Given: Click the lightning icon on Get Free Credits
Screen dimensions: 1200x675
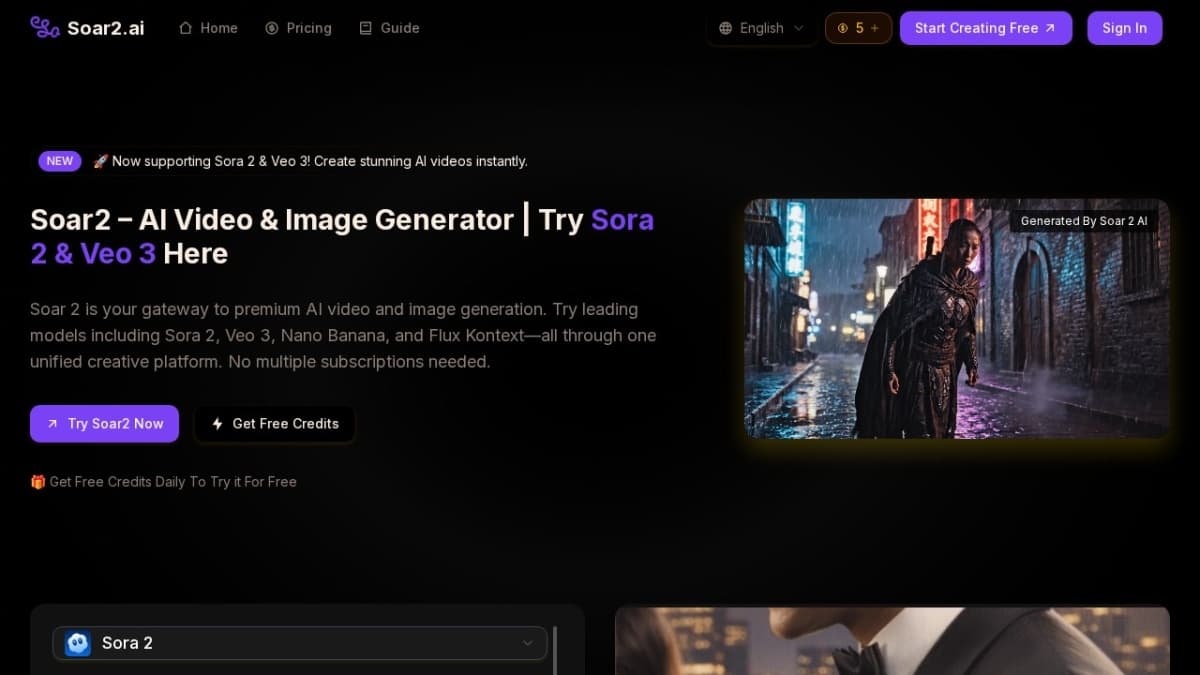Looking at the screenshot, I should [x=217, y=424].
